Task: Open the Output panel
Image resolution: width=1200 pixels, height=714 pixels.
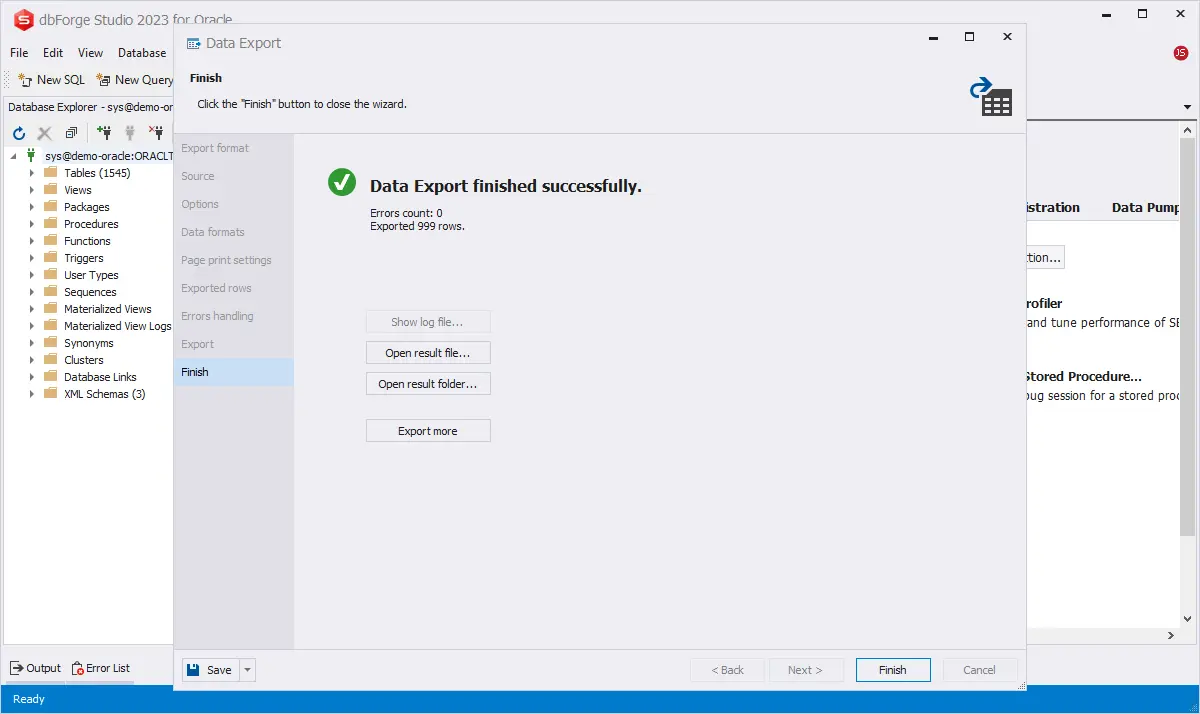Action: pyautogui.click(x=35, y=668)
